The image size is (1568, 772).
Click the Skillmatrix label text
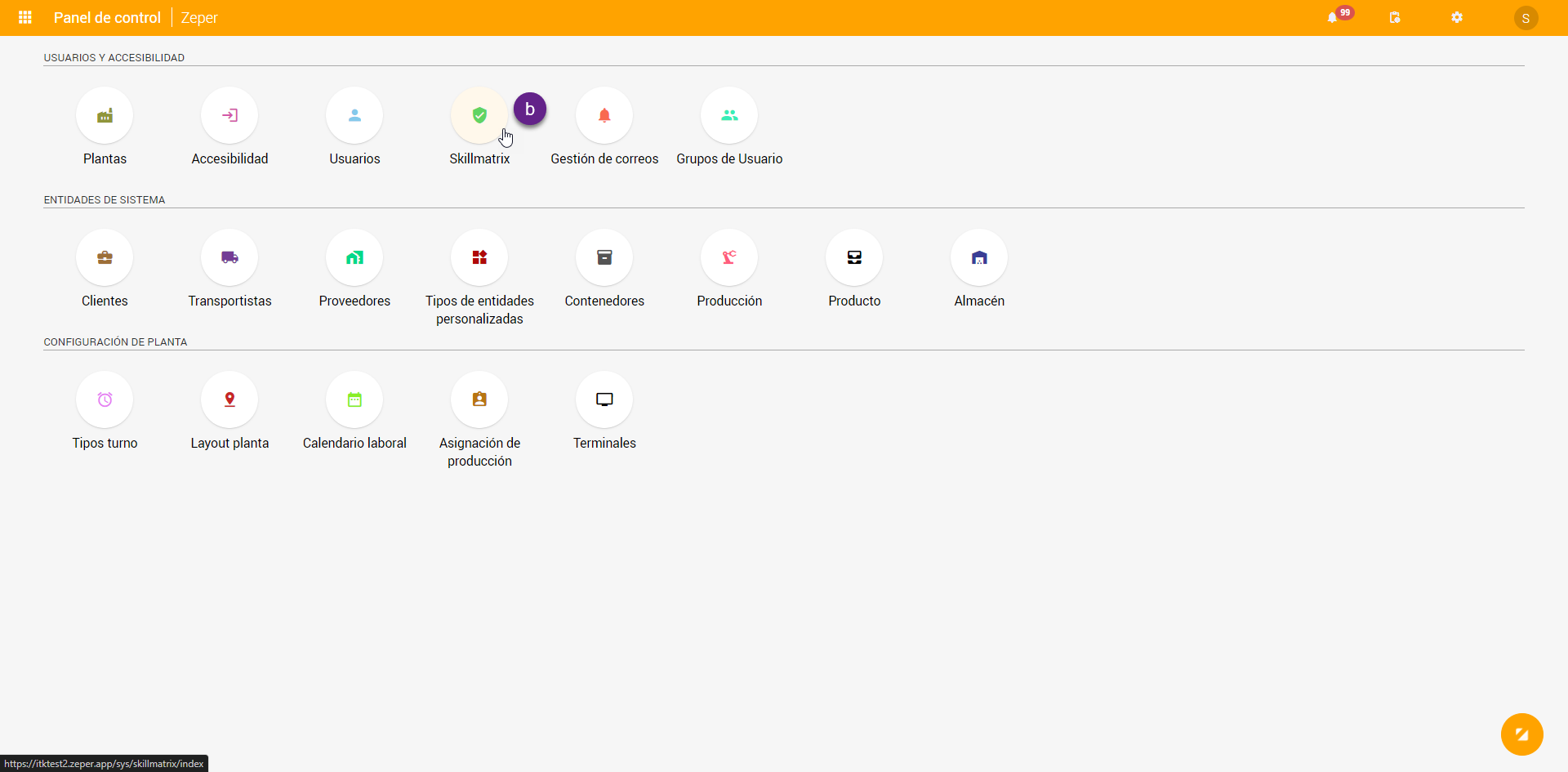pos(479,158)
